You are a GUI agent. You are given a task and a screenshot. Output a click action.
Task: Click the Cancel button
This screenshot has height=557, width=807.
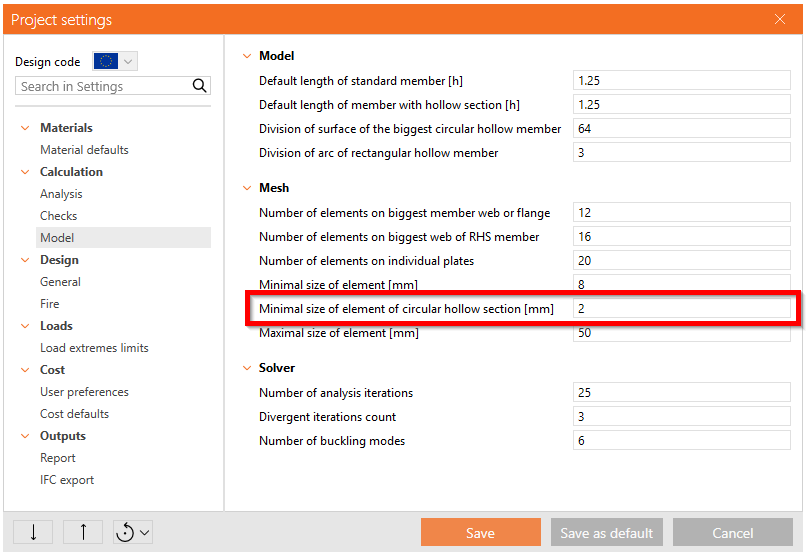point(733,532)
